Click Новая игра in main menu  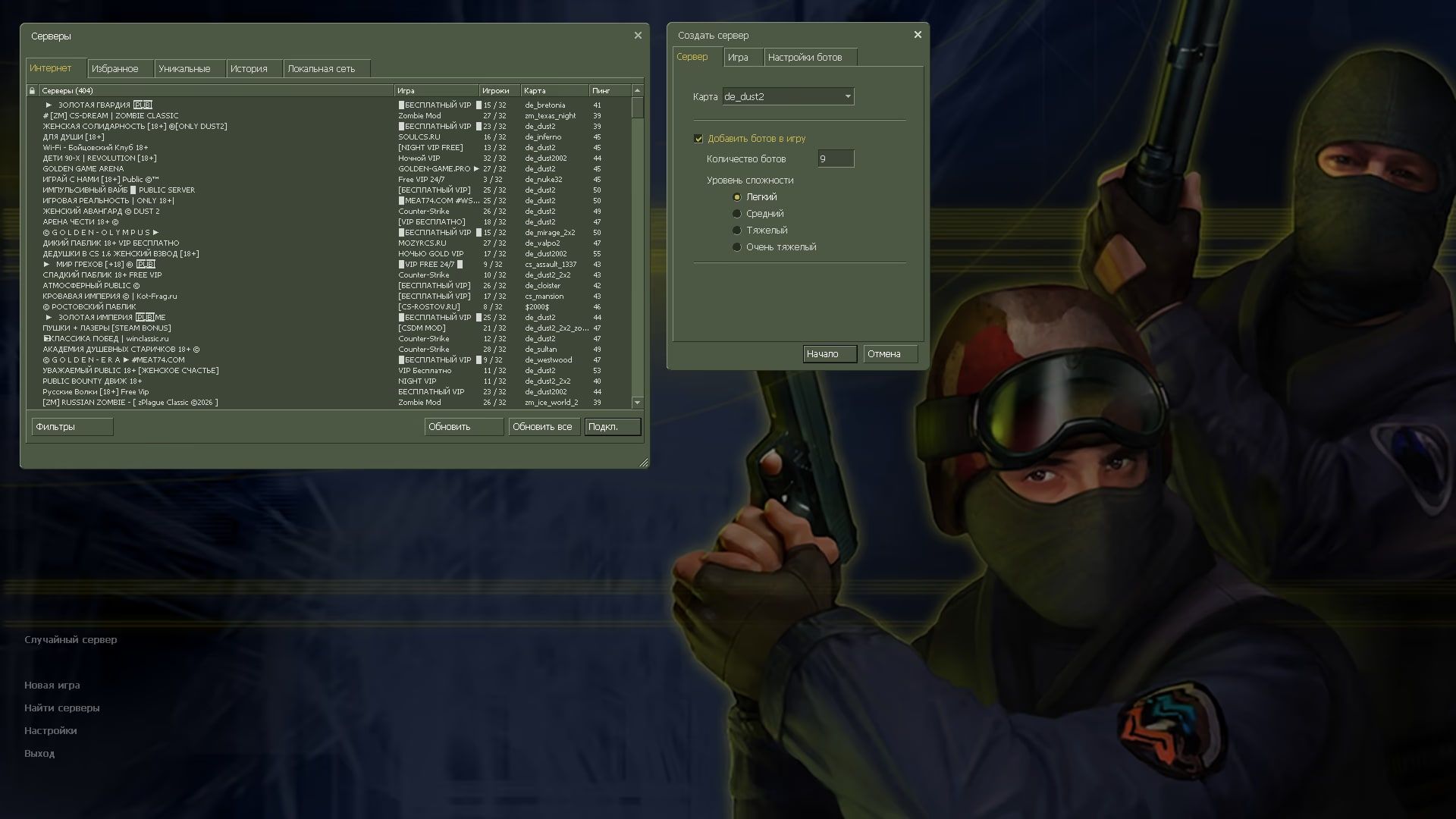(52, 685)
